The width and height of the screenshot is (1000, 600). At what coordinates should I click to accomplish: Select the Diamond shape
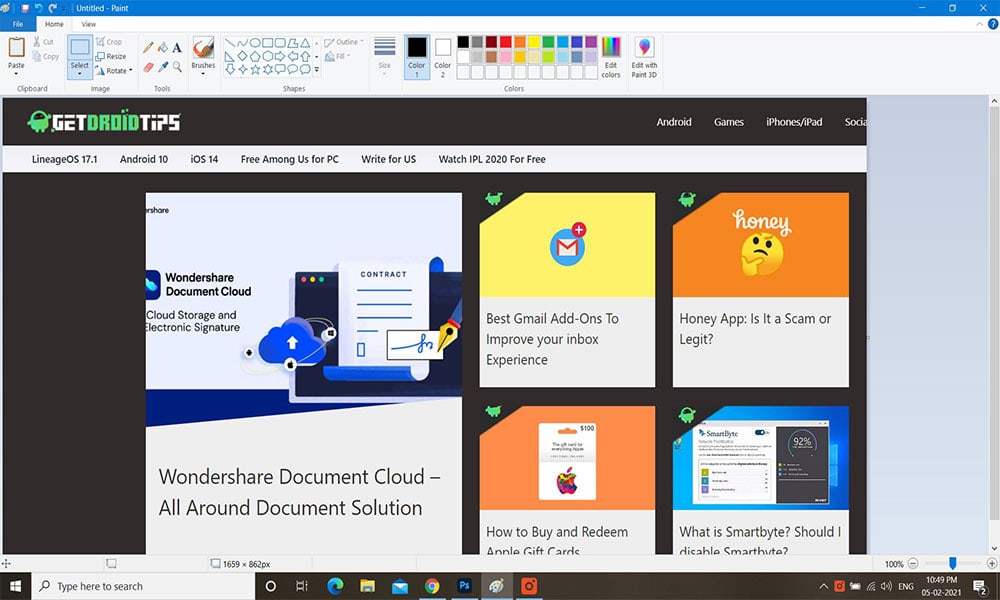(x=242, y=56)
